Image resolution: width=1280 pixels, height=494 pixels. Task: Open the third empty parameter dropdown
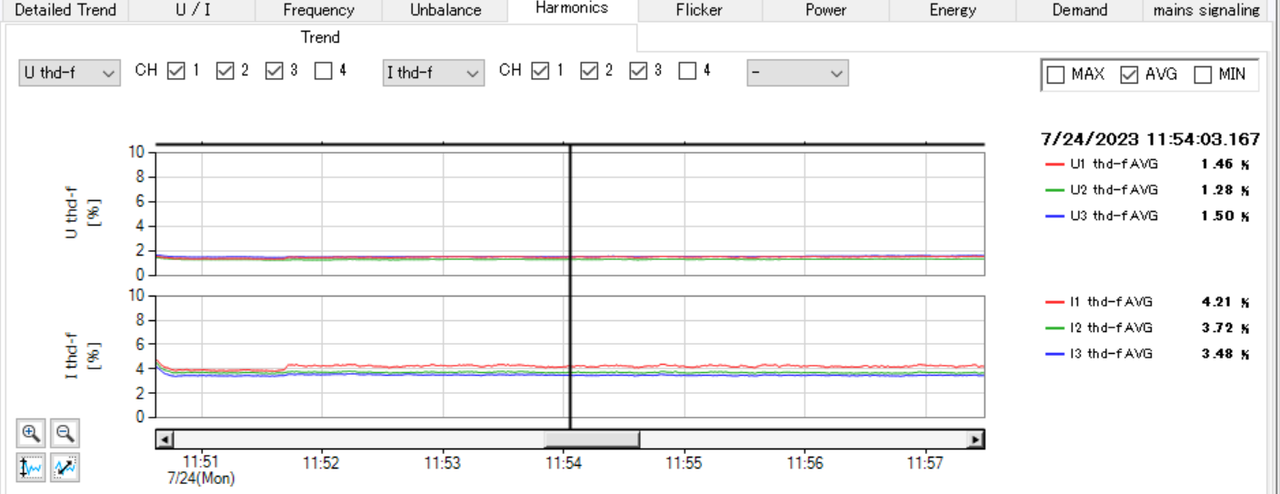click(798, 73)
